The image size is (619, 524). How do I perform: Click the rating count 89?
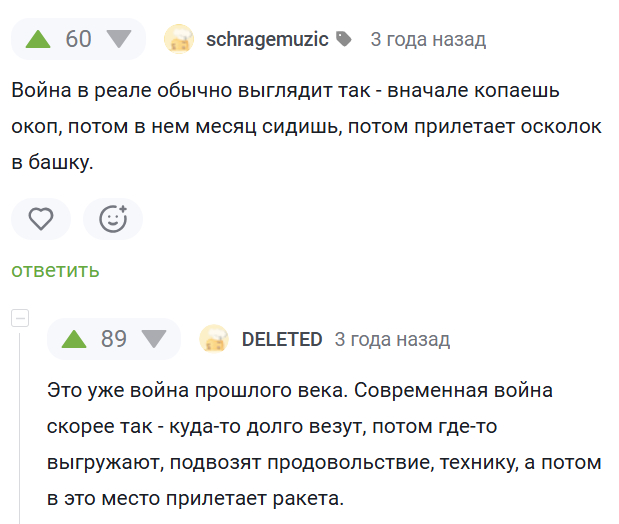(114, 339)
